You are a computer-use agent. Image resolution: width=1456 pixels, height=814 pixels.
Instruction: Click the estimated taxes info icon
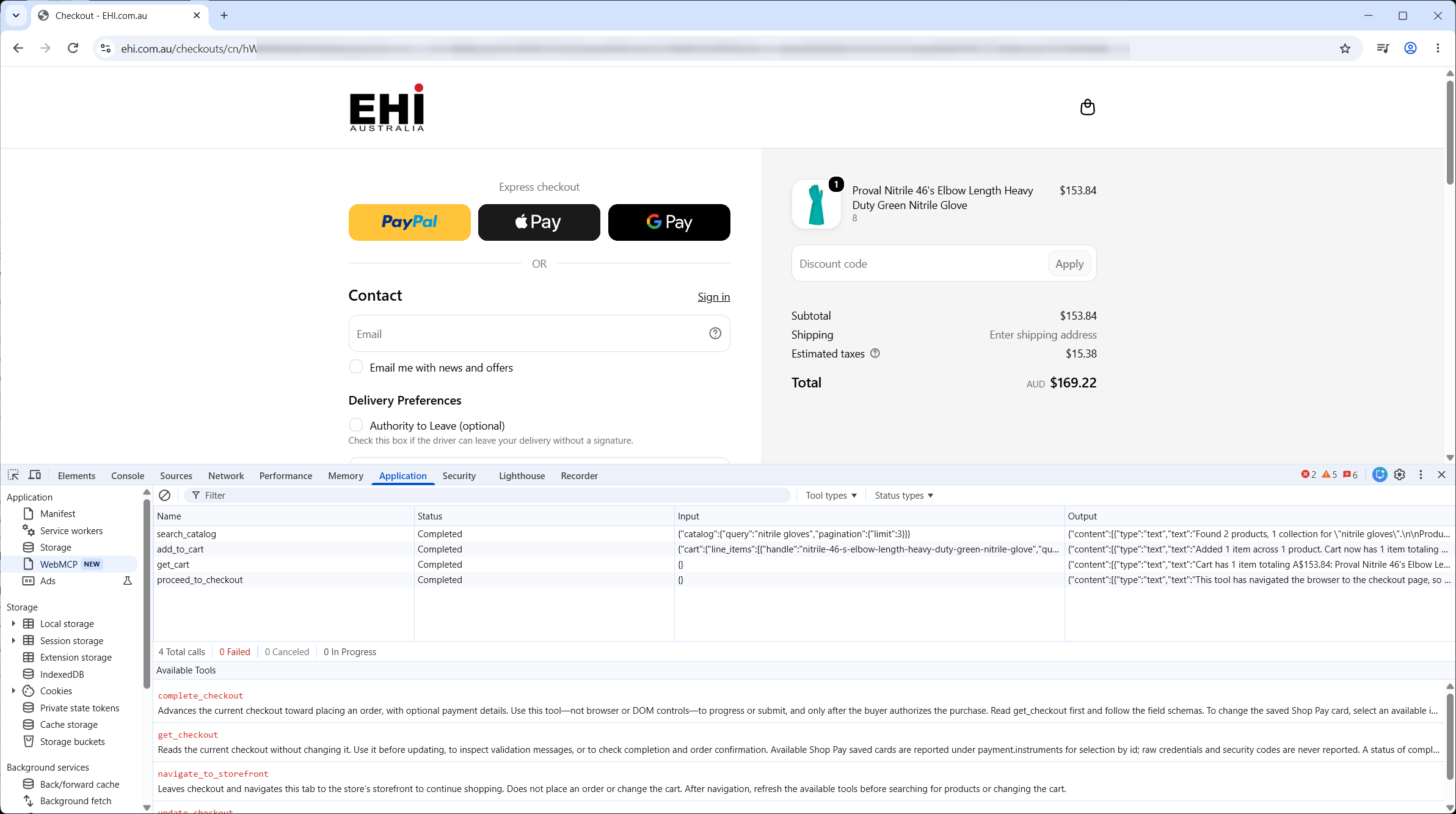(x=875, y=353)
